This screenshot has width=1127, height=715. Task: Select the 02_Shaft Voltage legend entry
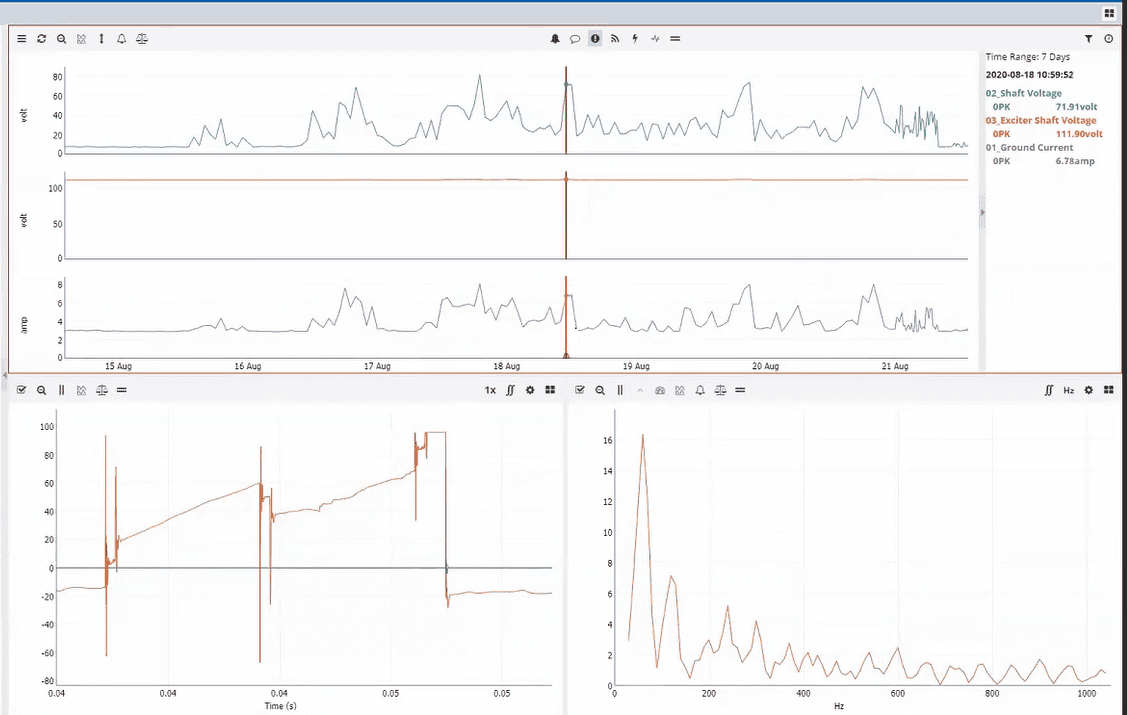pyautogui.click(x=1023, y=93)
